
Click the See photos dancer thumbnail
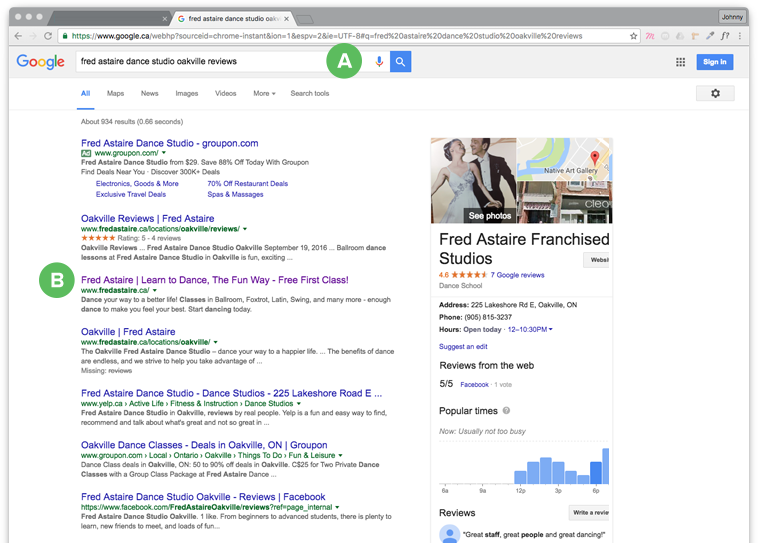(473, 180)
